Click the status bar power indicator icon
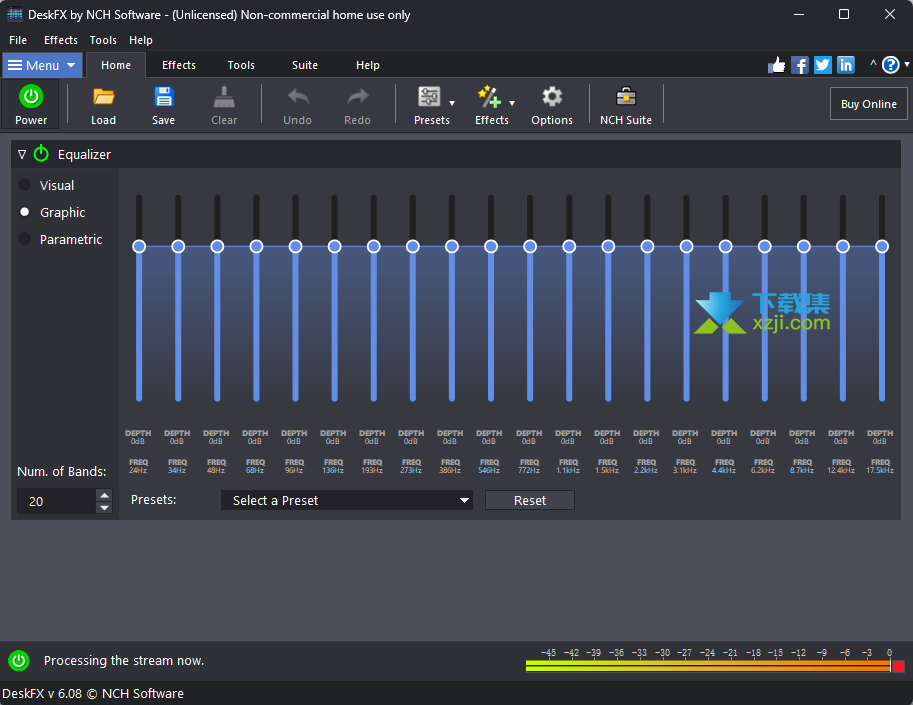This screenshot has height=705, width=913. [19, 661]
